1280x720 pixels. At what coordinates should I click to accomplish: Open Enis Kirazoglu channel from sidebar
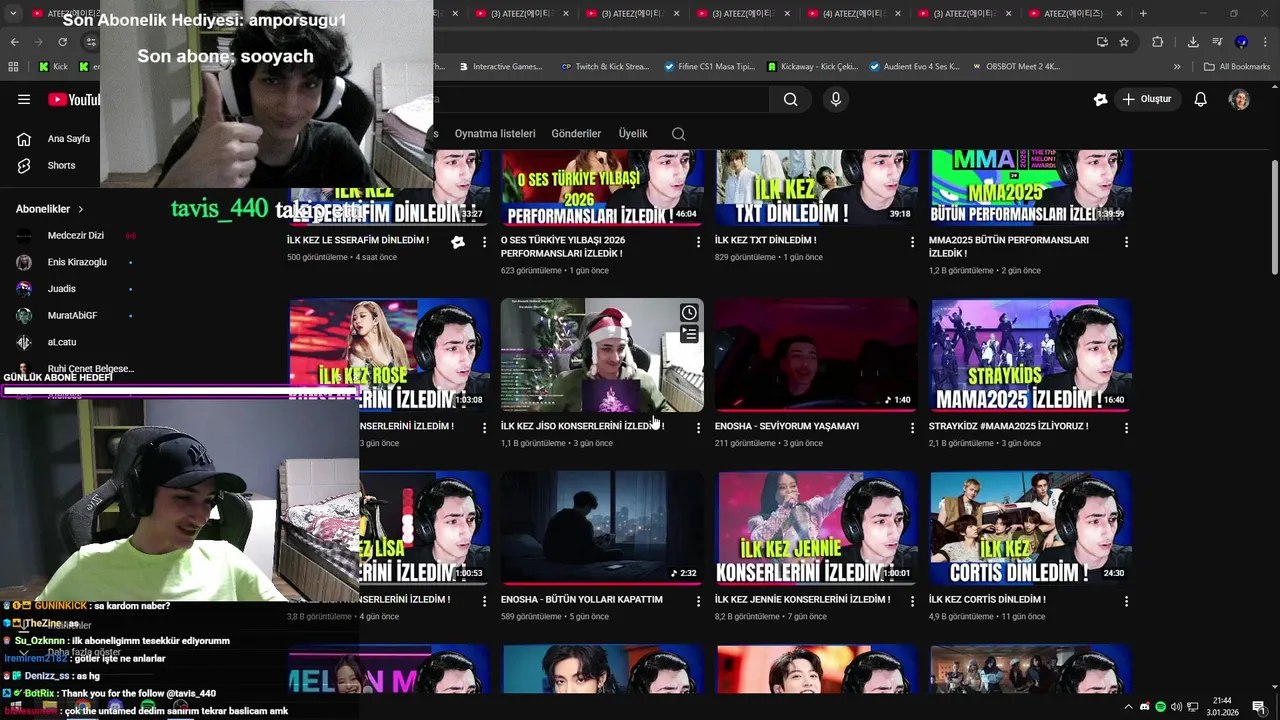(x=76, y=262)
